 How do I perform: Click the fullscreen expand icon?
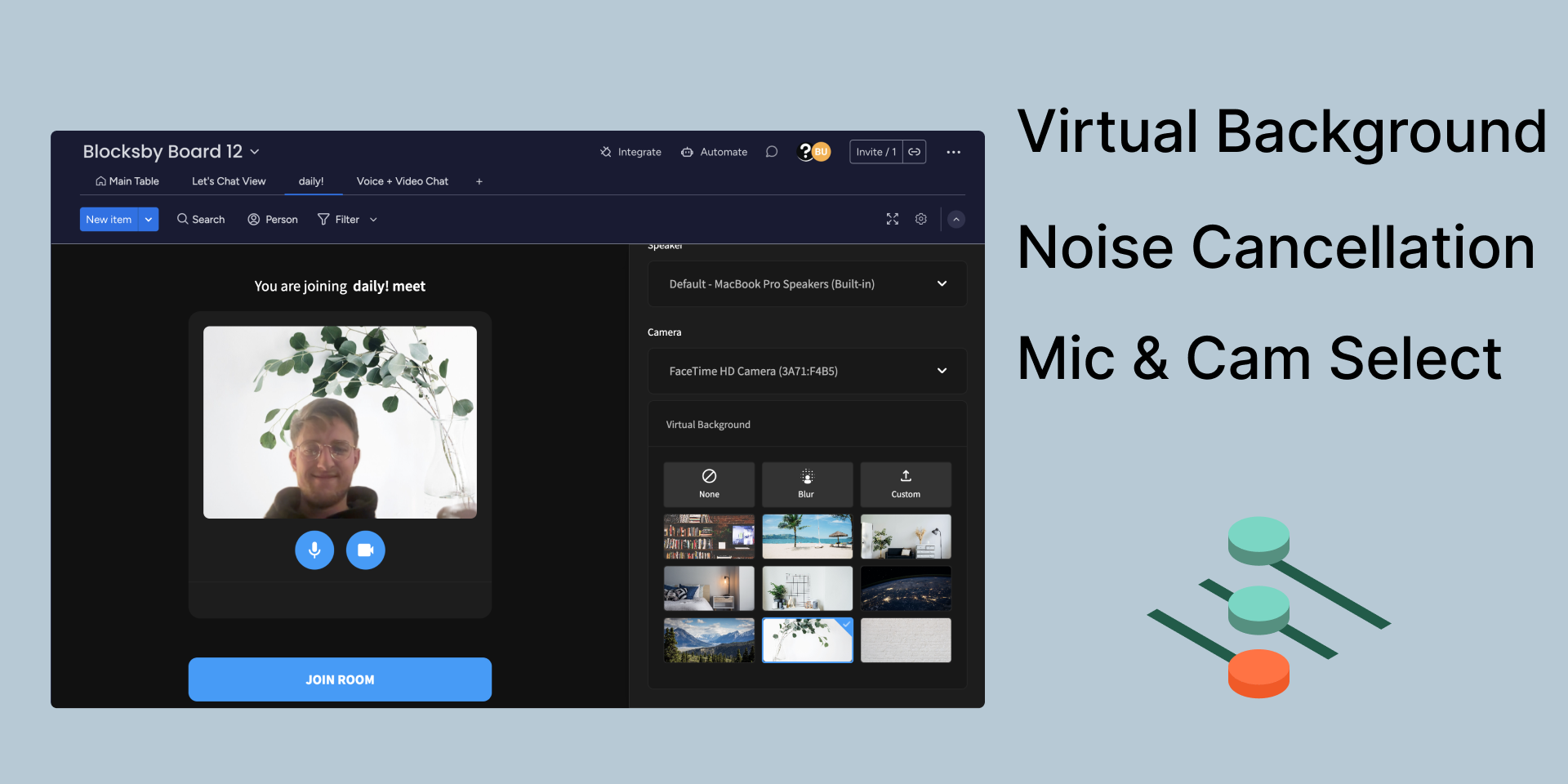(x=893, y=219)
